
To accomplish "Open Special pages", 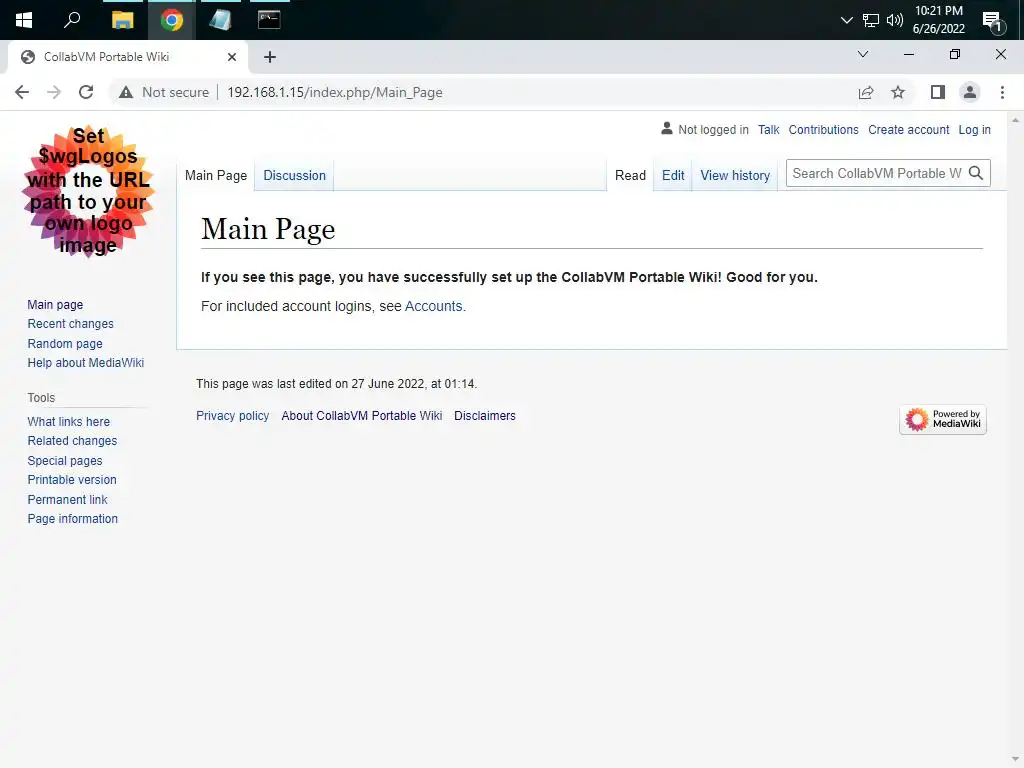I will click(65, 460).
